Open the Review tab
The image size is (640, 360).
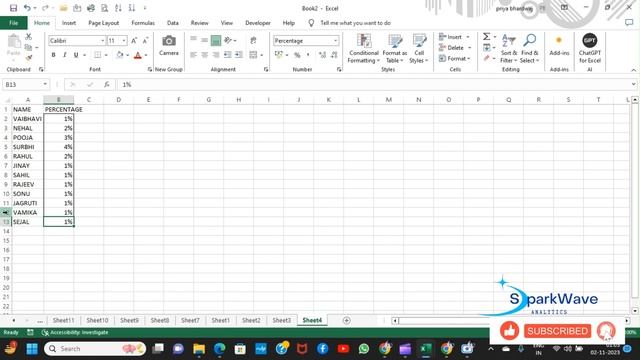[x=200, y=23]
